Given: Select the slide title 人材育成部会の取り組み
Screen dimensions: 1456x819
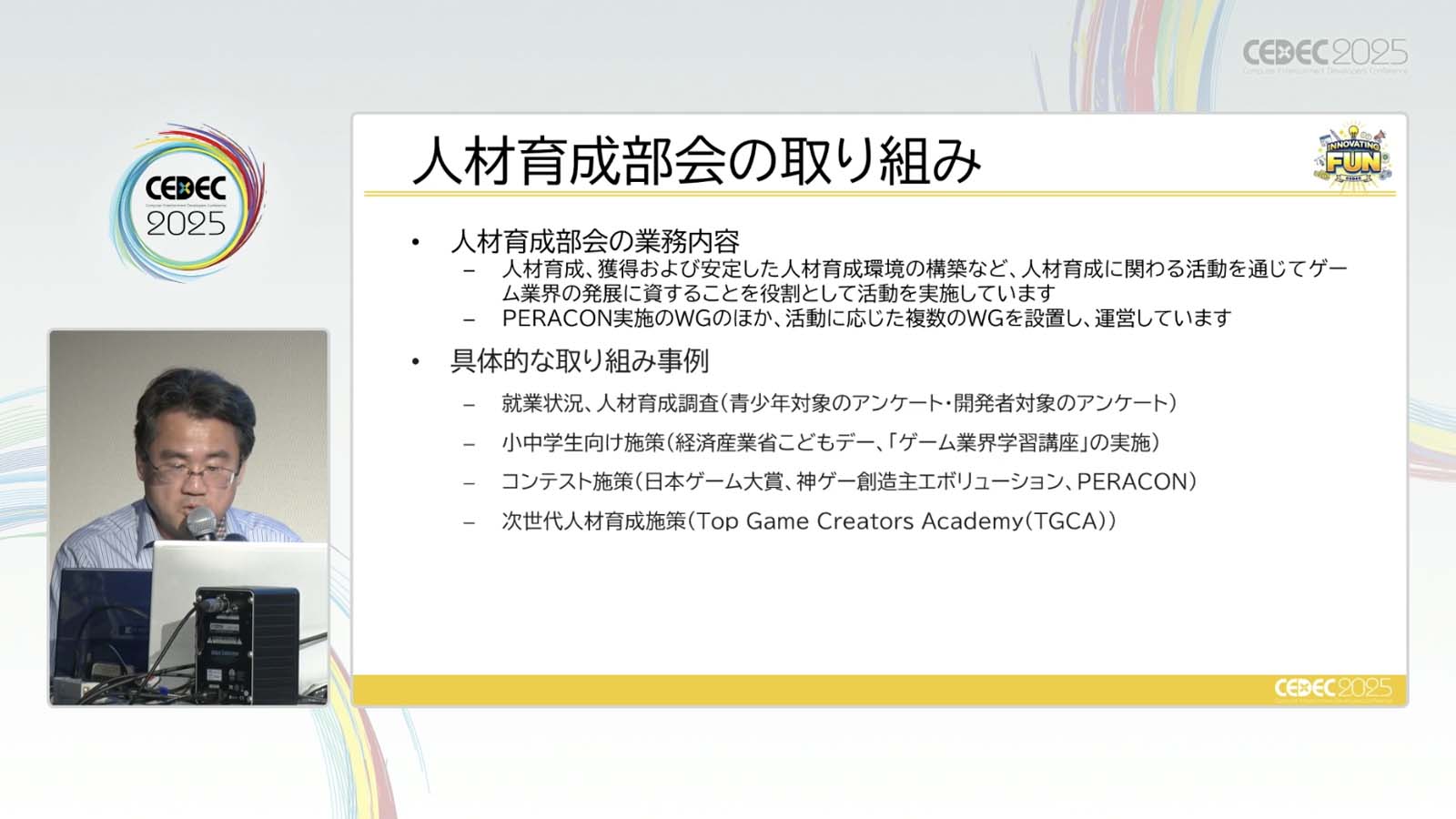Looking at the screenshot, I should [x=696, y=161].
